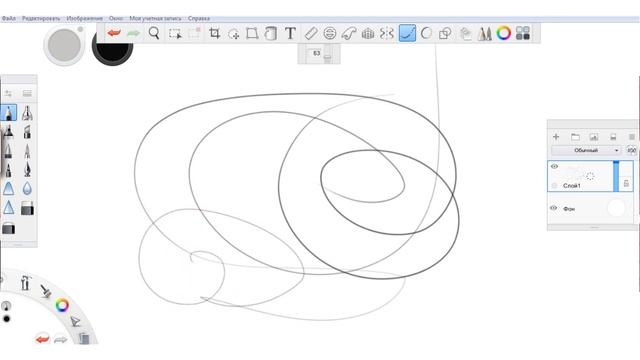The width and height of the screenshot is (640, 360).
Task: Open the Моя учетная запись menu
Action: pos(155,18)
